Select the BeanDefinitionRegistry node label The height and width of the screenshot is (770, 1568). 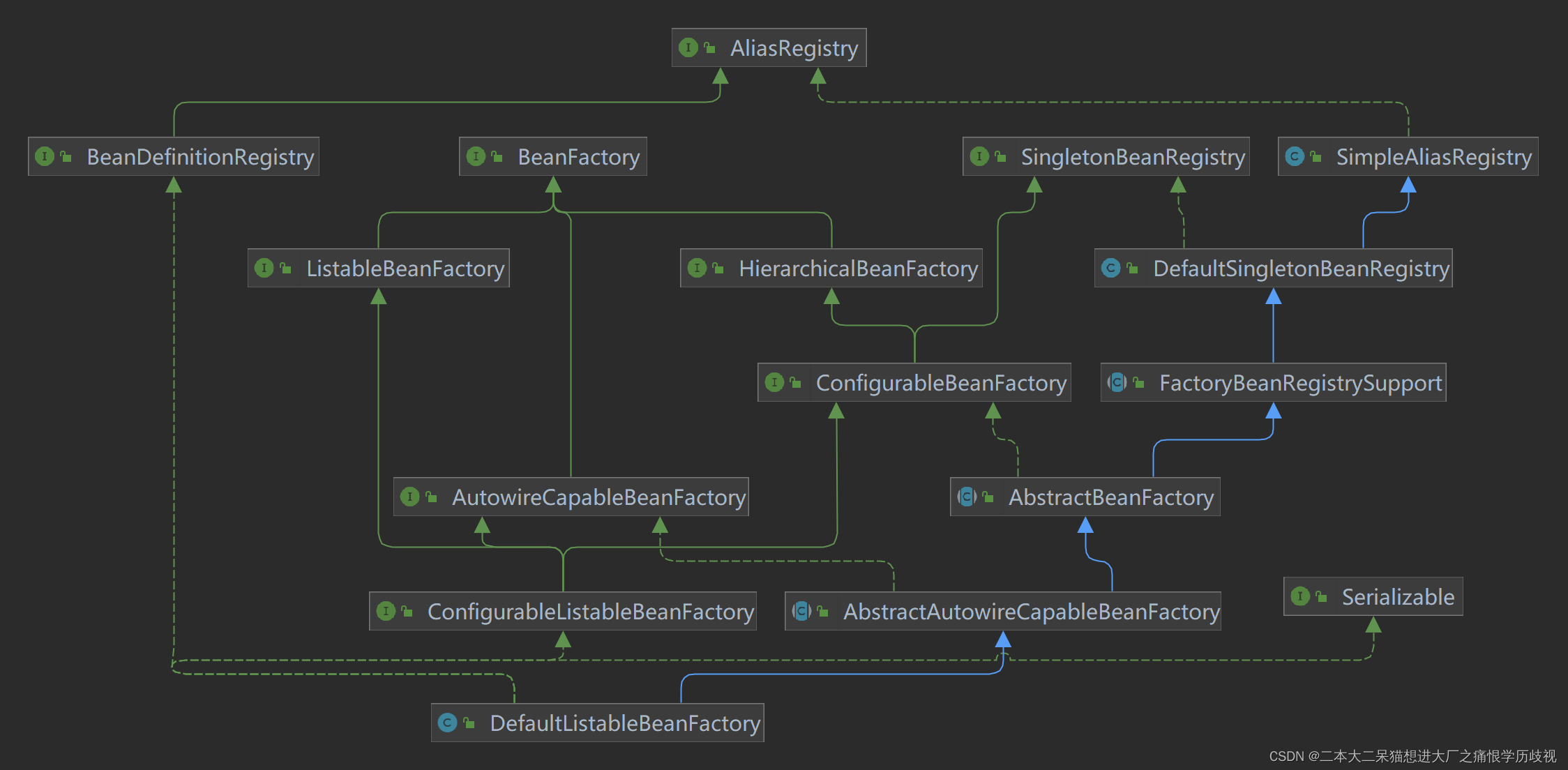click(200, 157)
